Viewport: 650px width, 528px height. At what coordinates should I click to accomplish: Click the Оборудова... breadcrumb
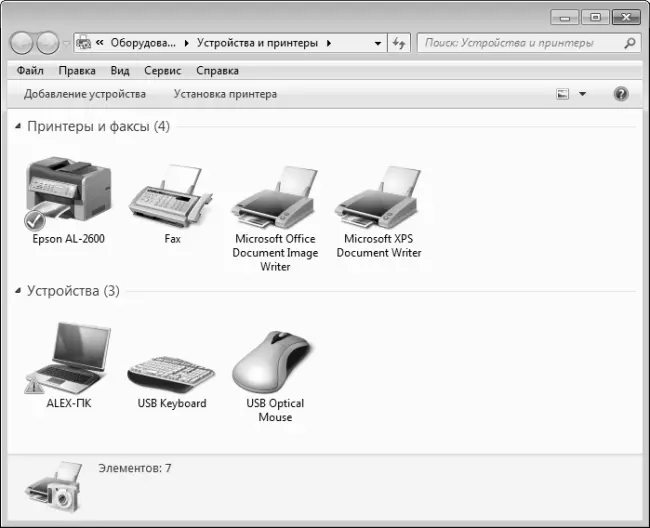[x=143, y=43]
